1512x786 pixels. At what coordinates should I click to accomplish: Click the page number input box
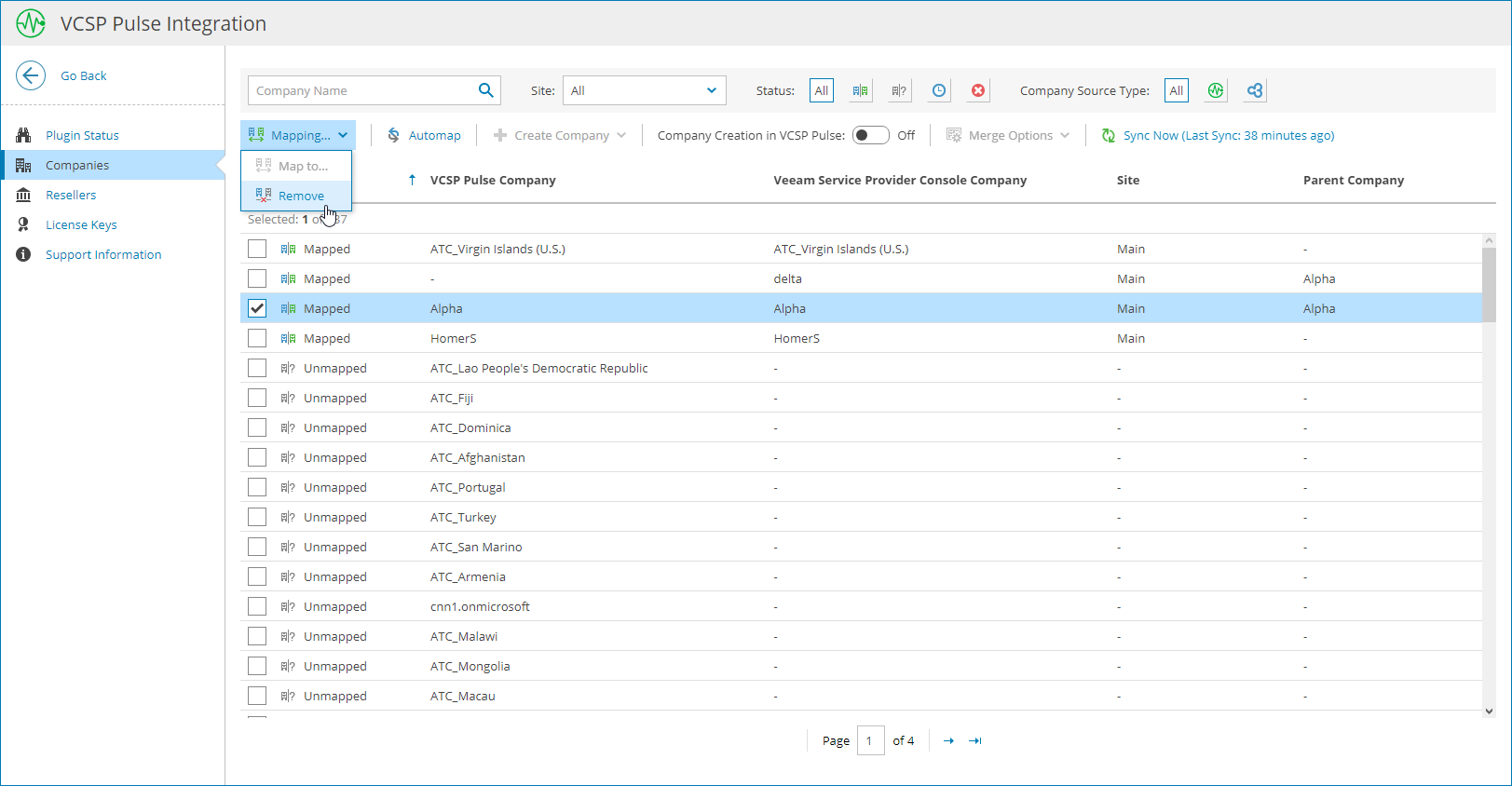(x=870, y=740)
